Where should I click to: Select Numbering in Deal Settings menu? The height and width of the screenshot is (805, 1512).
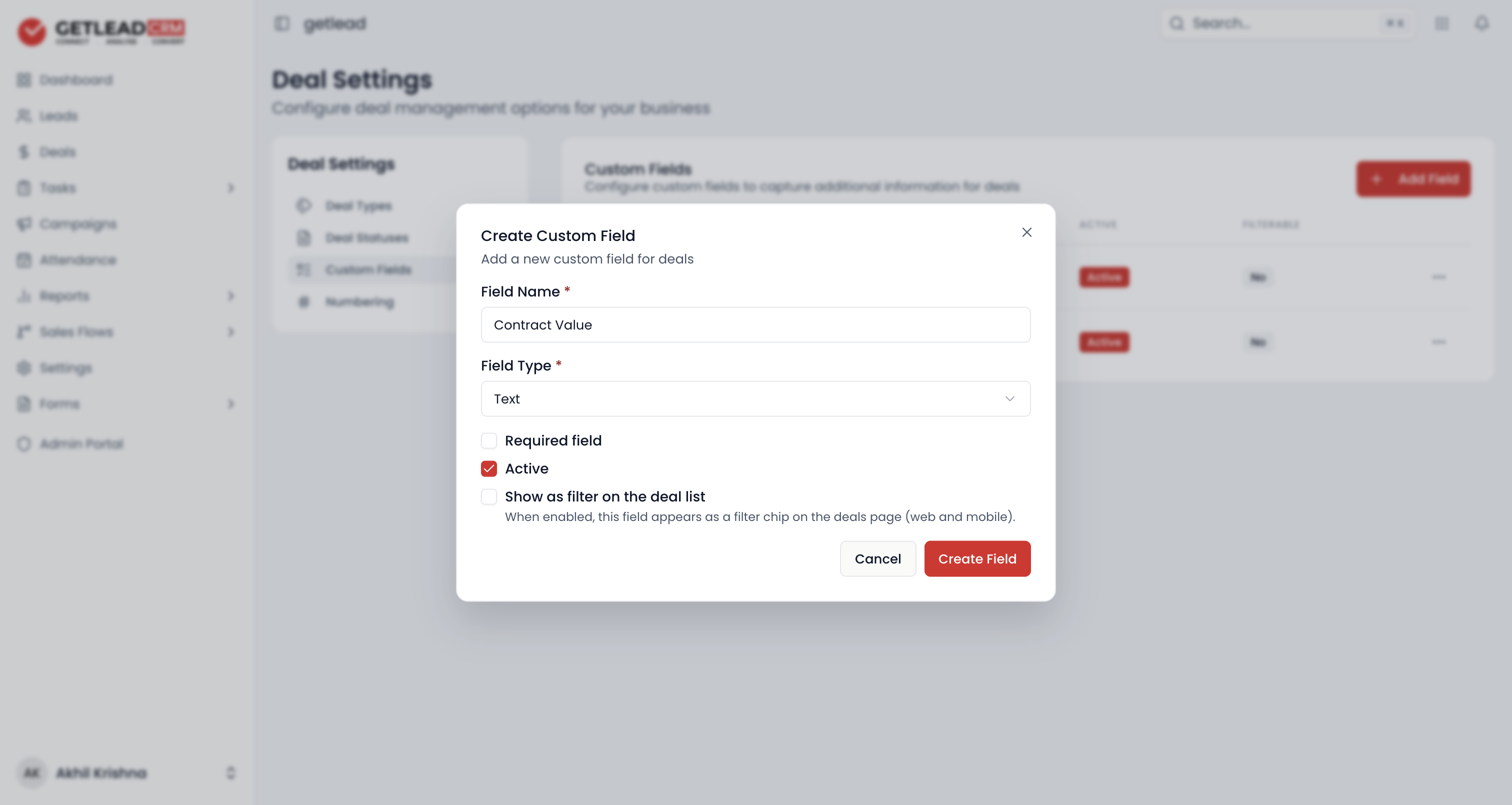(360, 302)
